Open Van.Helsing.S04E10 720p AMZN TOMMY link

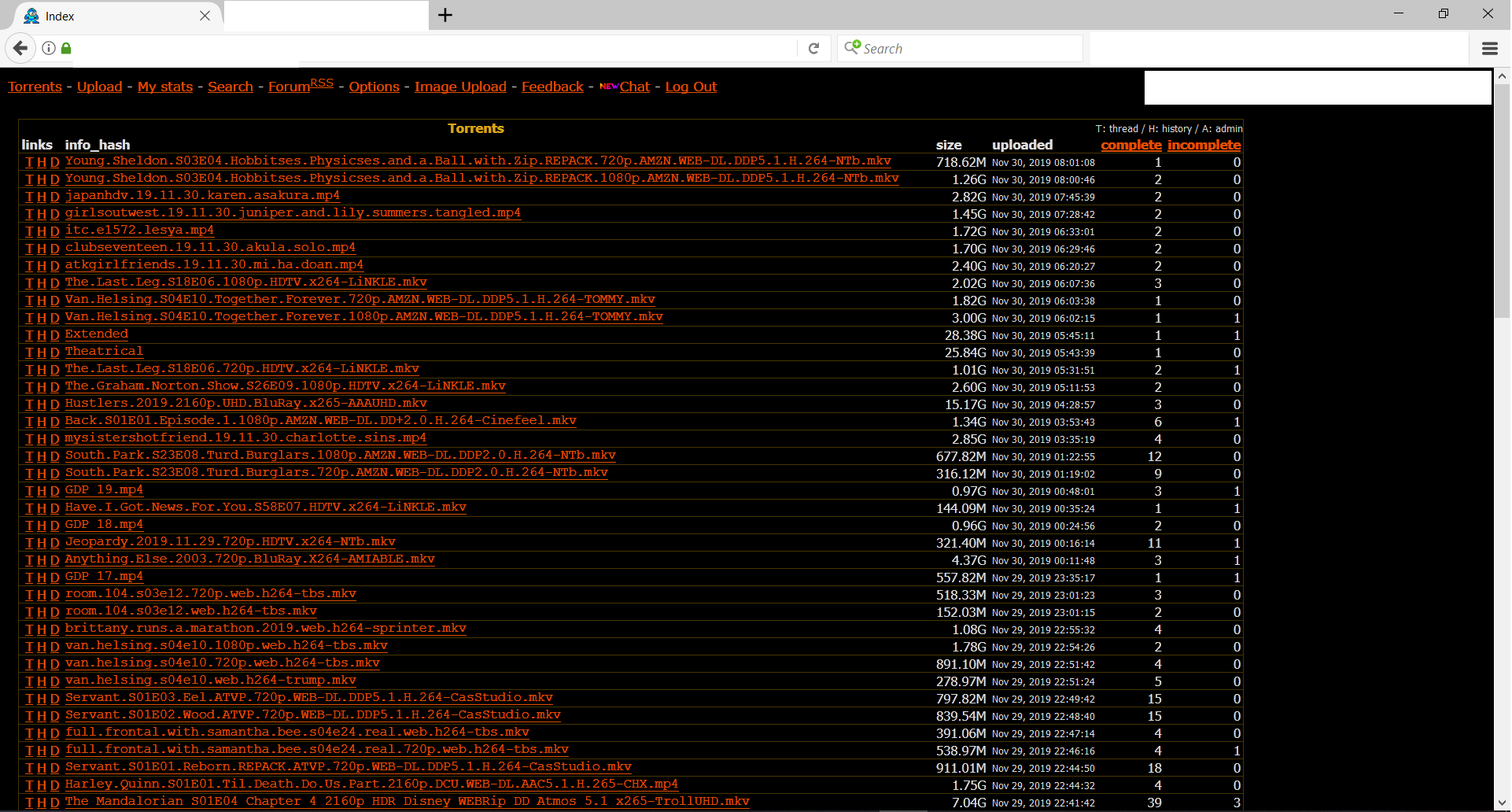click(360, 300)
